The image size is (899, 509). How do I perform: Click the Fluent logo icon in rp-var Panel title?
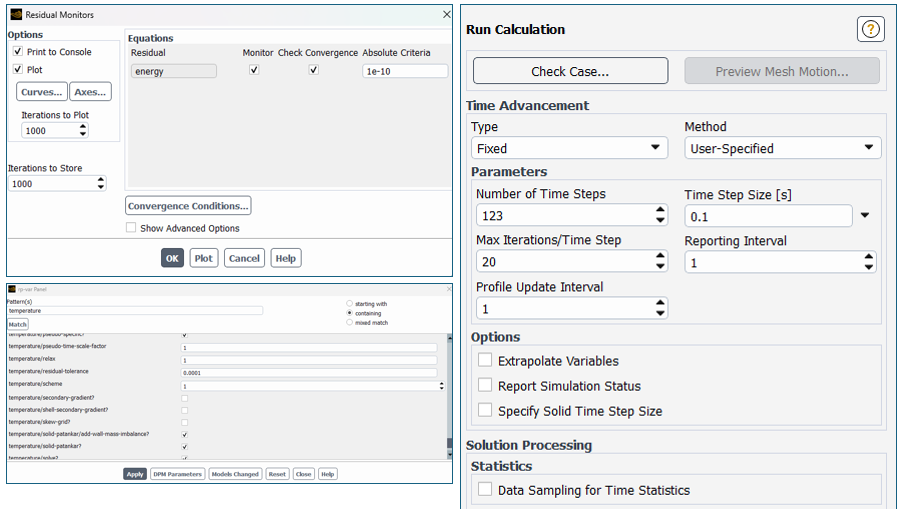[12, 289]
